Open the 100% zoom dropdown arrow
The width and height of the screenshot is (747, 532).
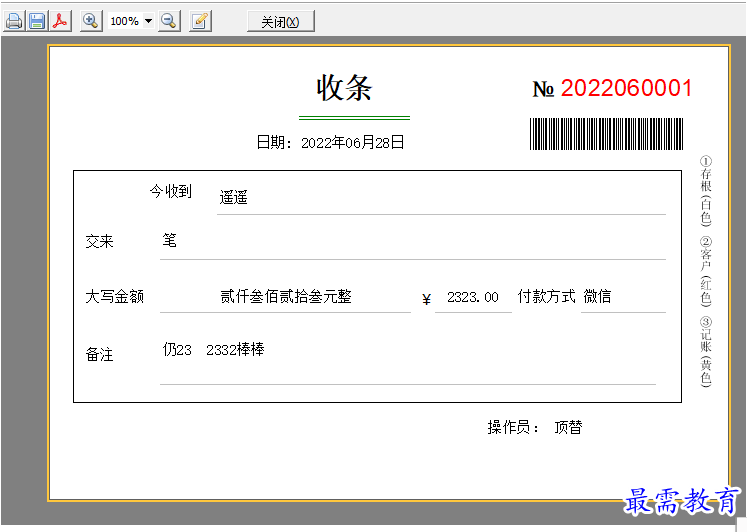point(149,21)
